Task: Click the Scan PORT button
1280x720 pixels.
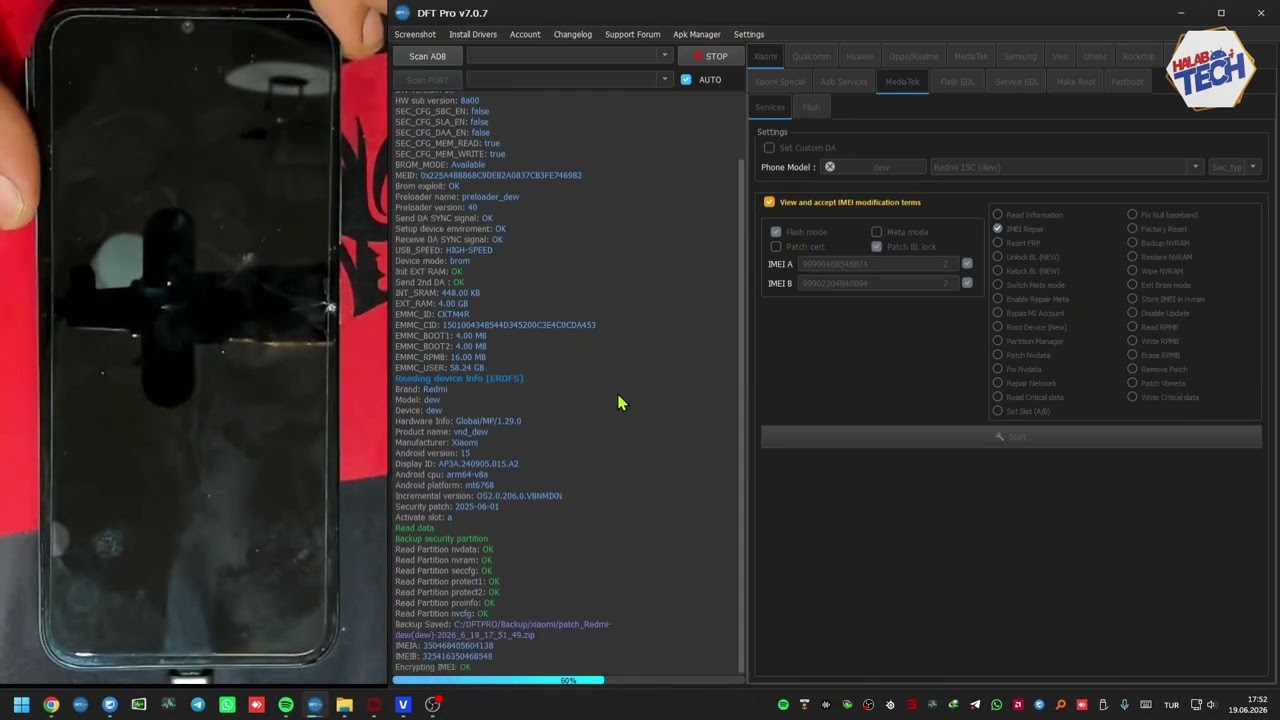Action: coord(427,80)
